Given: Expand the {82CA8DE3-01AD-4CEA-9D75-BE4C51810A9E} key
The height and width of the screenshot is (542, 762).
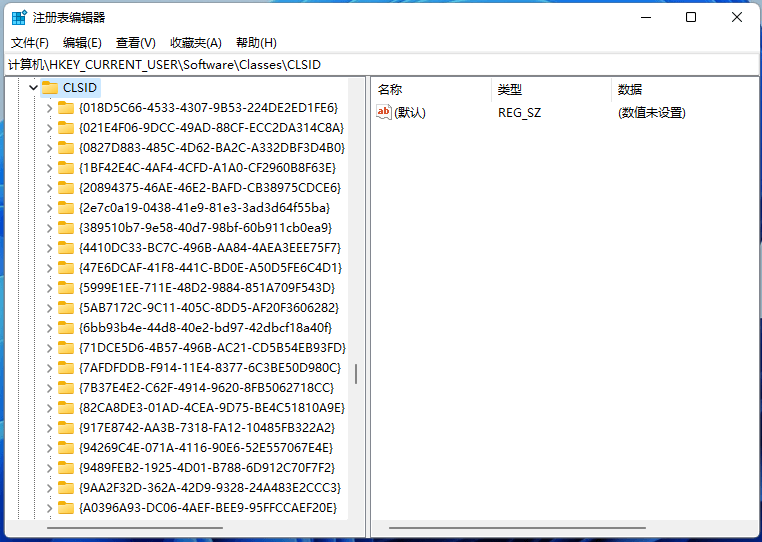Looking at the screenshot, I should [x=49, y=408].
